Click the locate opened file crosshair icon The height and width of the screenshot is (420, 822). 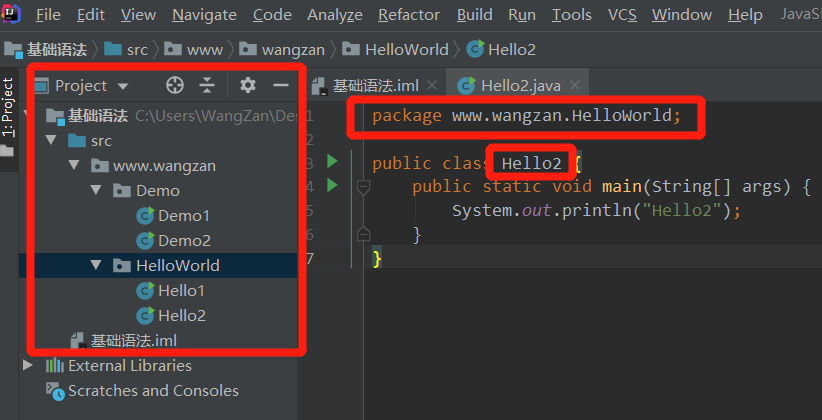click(x=175, y=85)
